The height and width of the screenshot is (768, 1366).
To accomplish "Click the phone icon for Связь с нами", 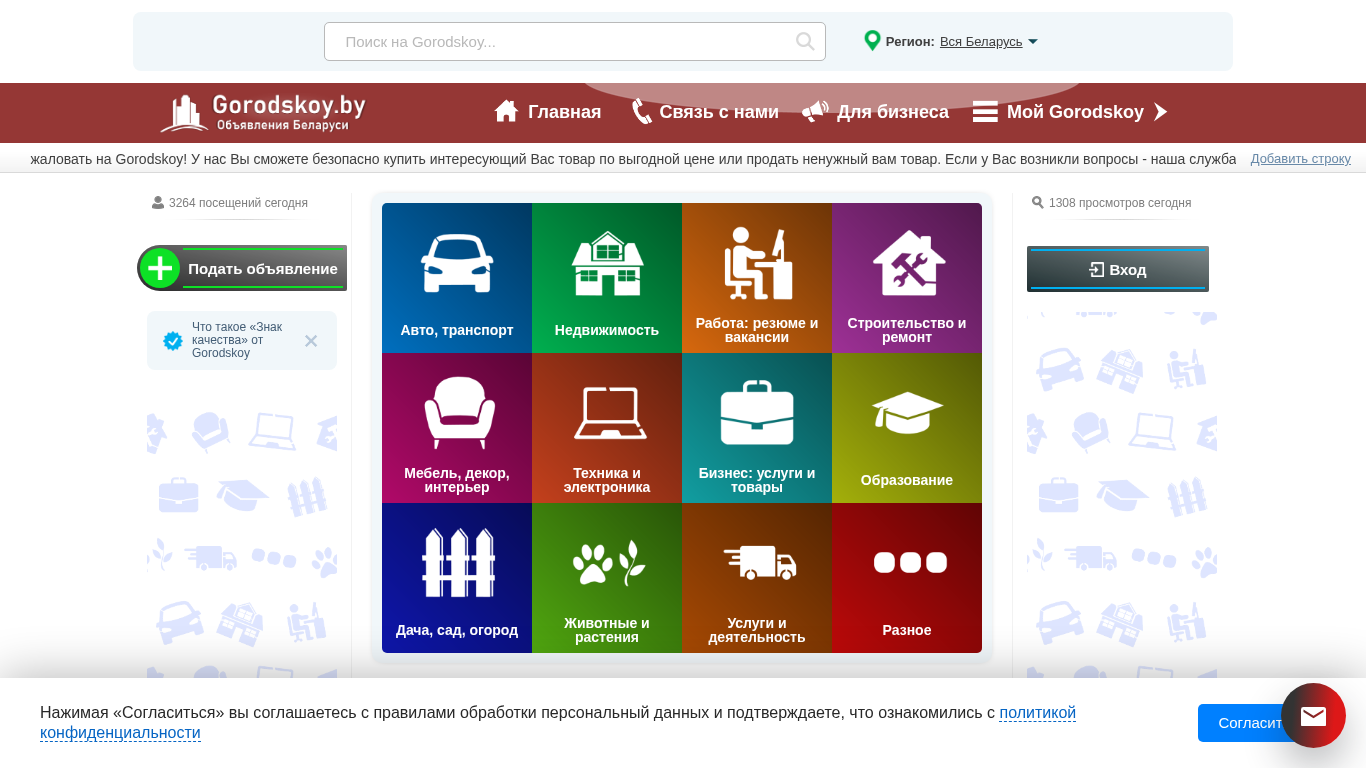I will [641, 111].
